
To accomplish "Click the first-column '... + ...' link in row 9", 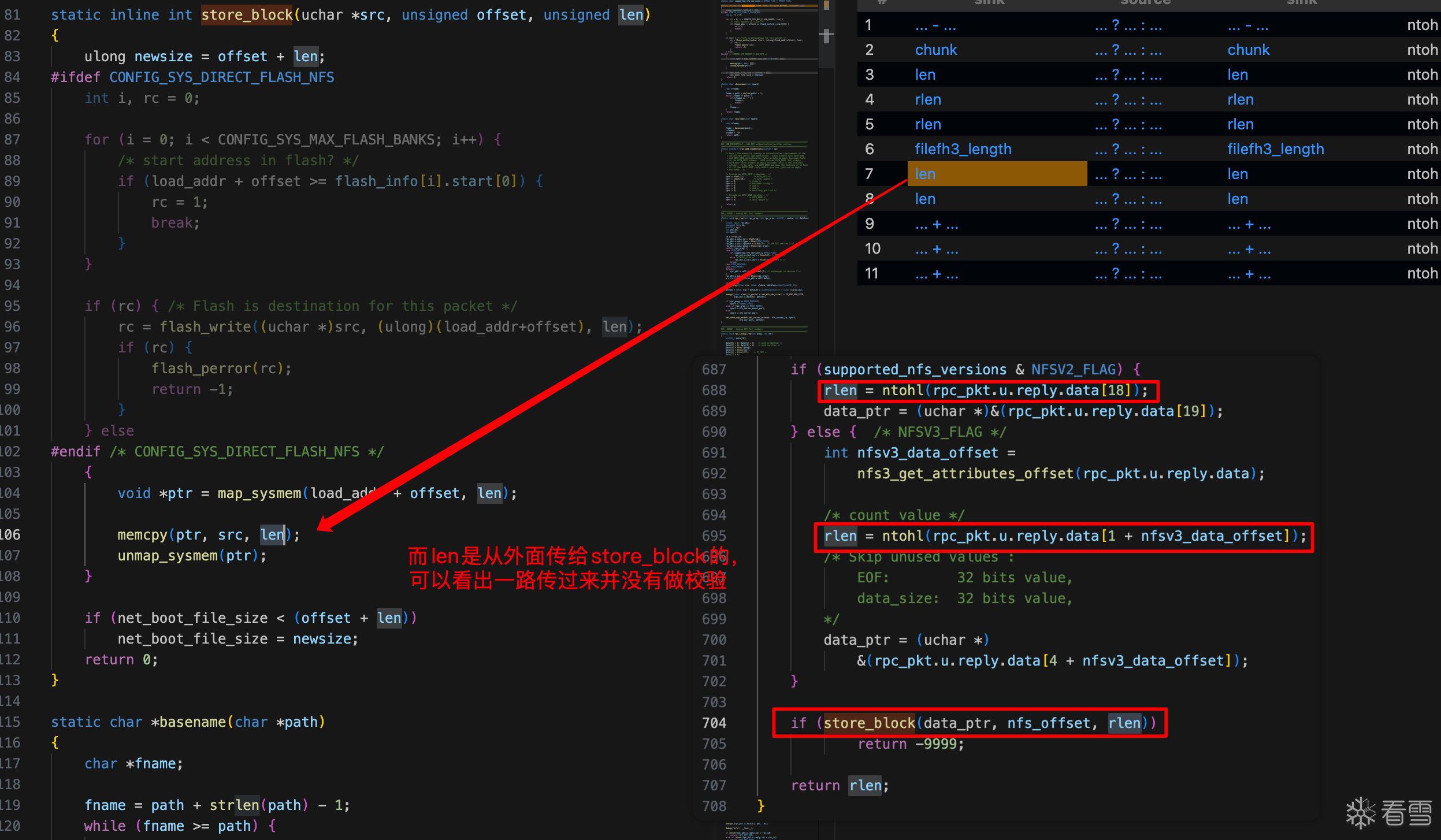I will click(937, 224).
